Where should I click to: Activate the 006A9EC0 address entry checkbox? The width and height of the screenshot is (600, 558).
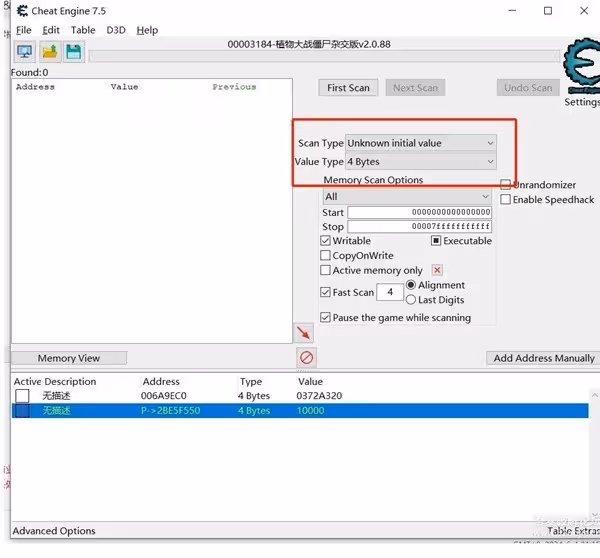click(22, 396)
